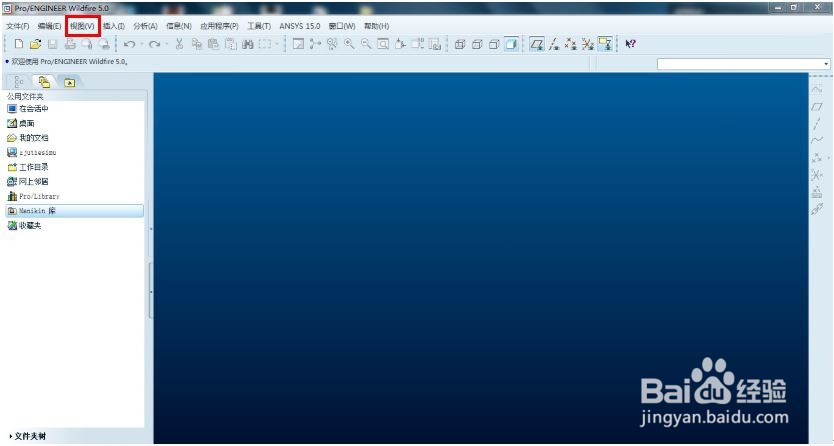Image resolution: width=834 pixels, height=446 pixels.
Task: Click the Print icon
Action: click(70, 44)
